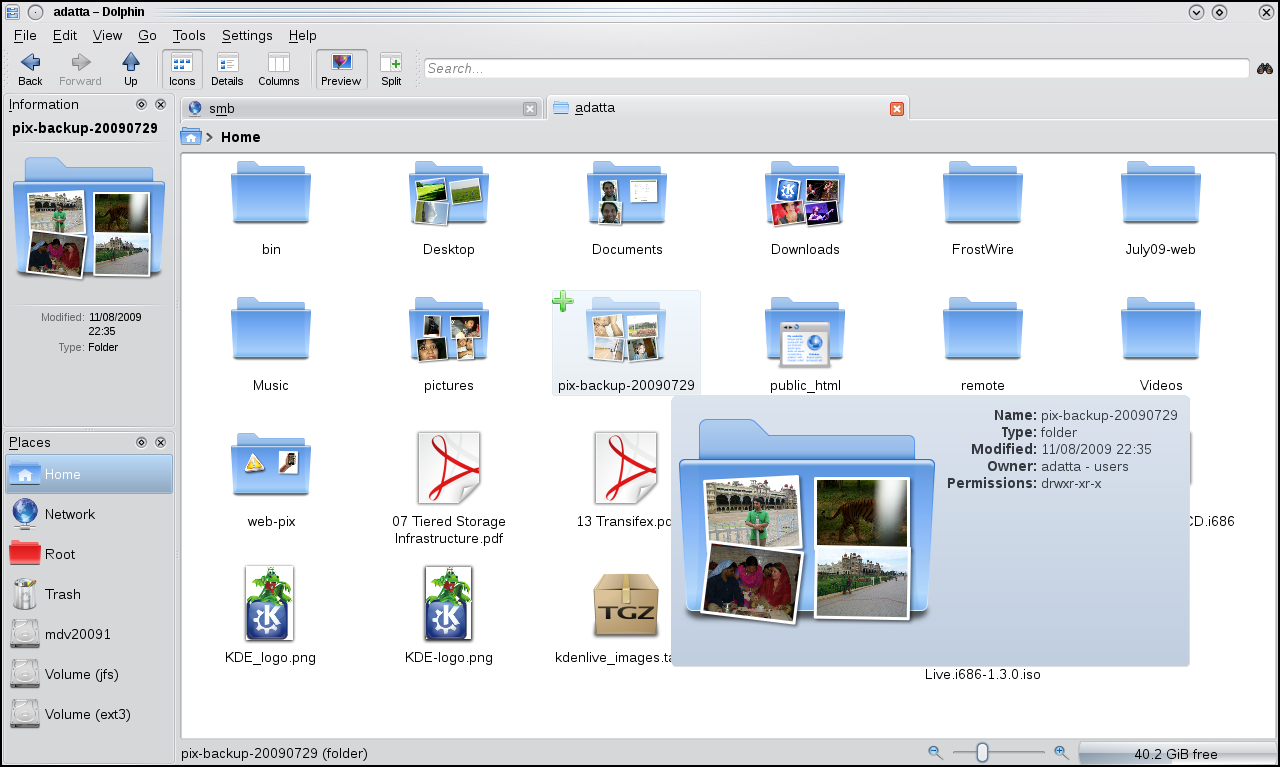Undock the Places panel
This screenshot has height=767, width=1280.
pos(141,442)
